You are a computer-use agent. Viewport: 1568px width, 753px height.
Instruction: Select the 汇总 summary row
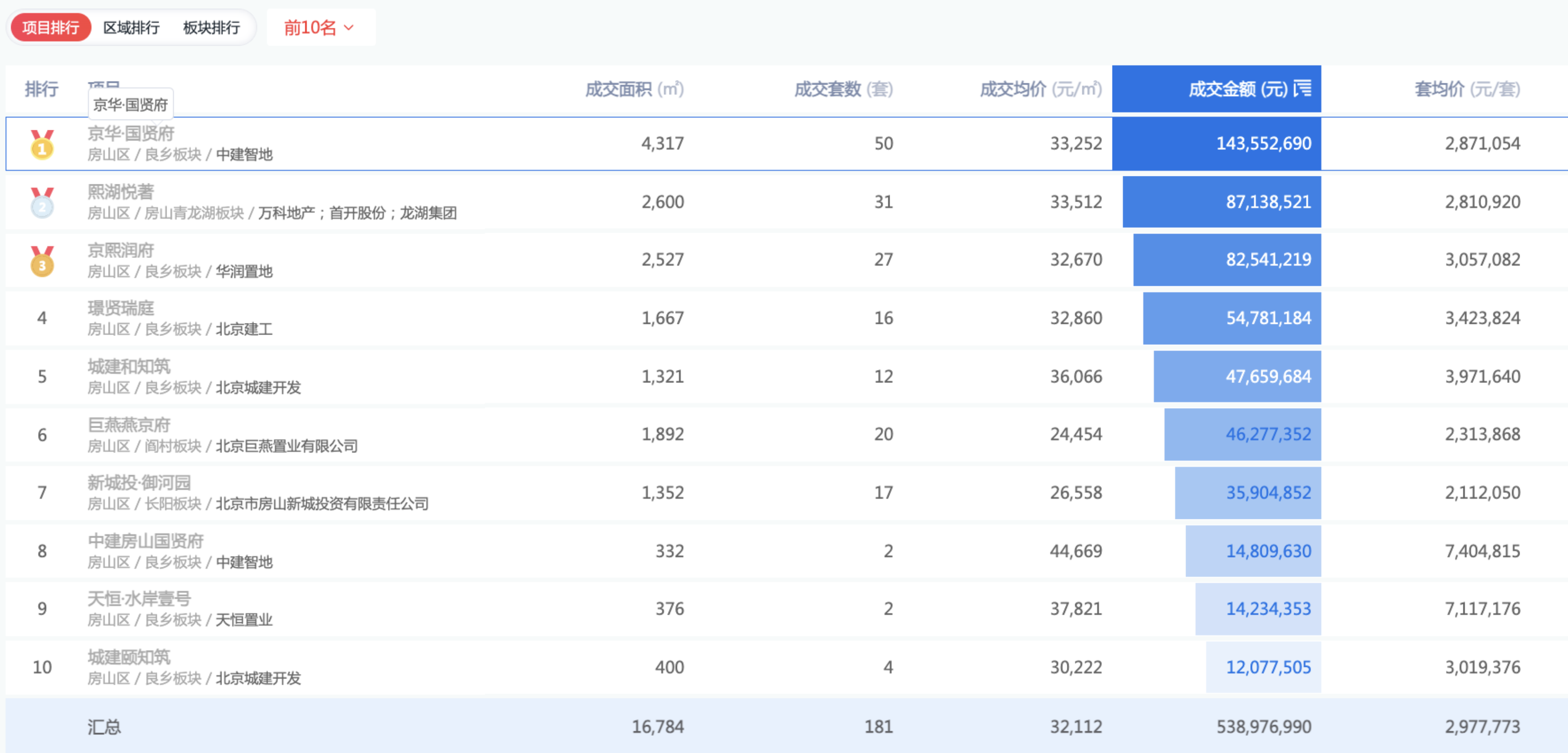pos(105,726)
